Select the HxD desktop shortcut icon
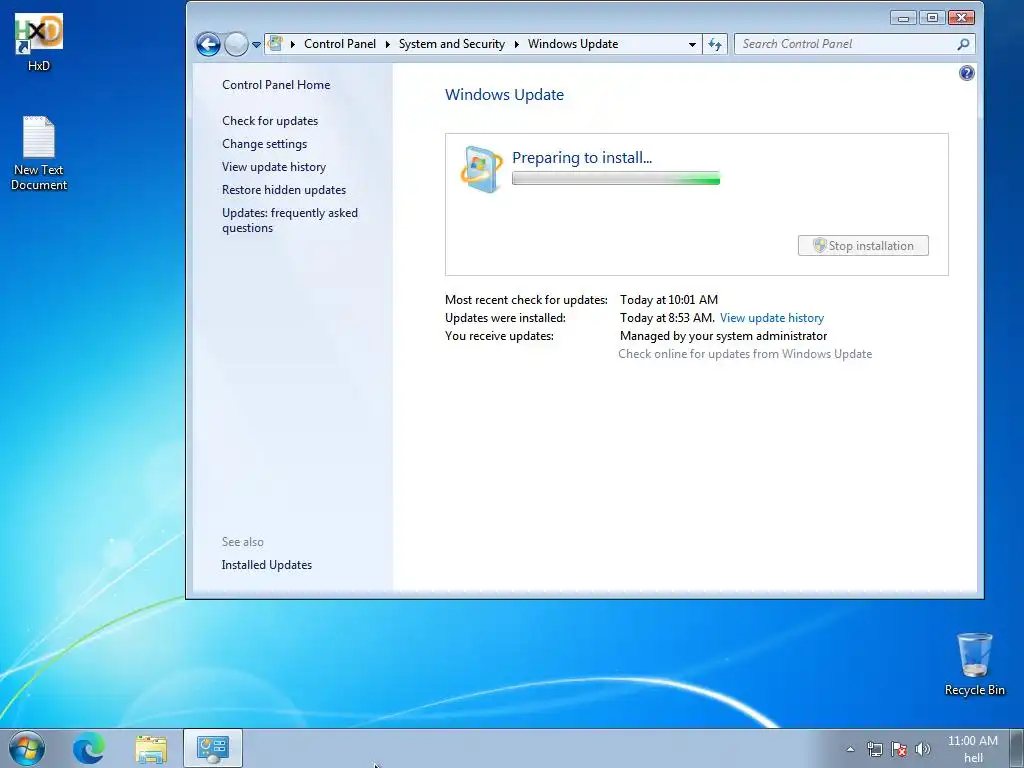 pyautogui.click(x=39, y=42)
